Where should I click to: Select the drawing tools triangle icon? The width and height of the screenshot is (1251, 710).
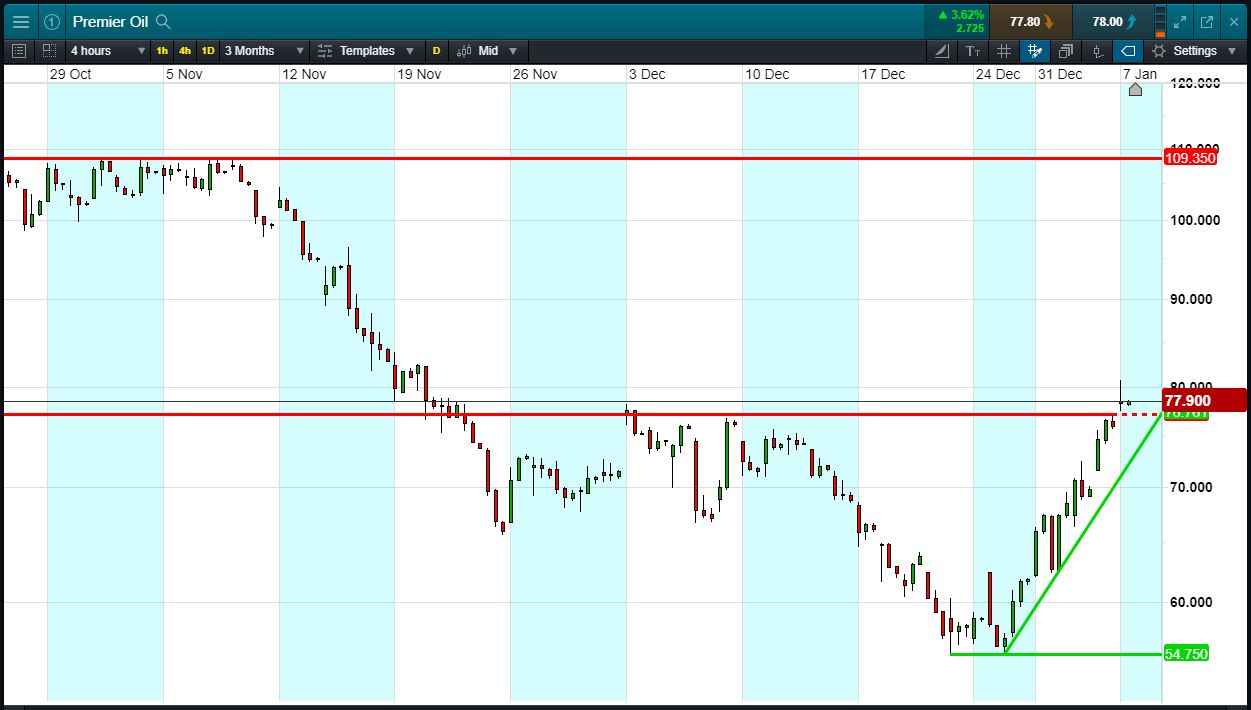coord(942,50)
